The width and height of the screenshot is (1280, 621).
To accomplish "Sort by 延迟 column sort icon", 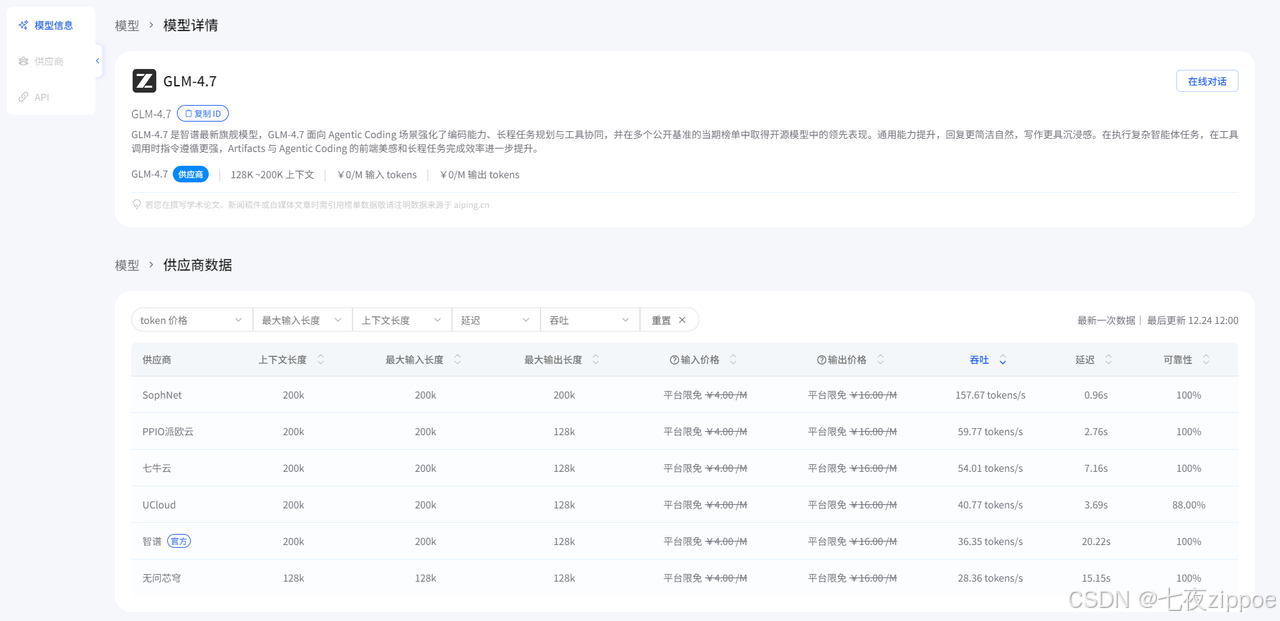I will pyautogui.click(x=1109, y=359).
